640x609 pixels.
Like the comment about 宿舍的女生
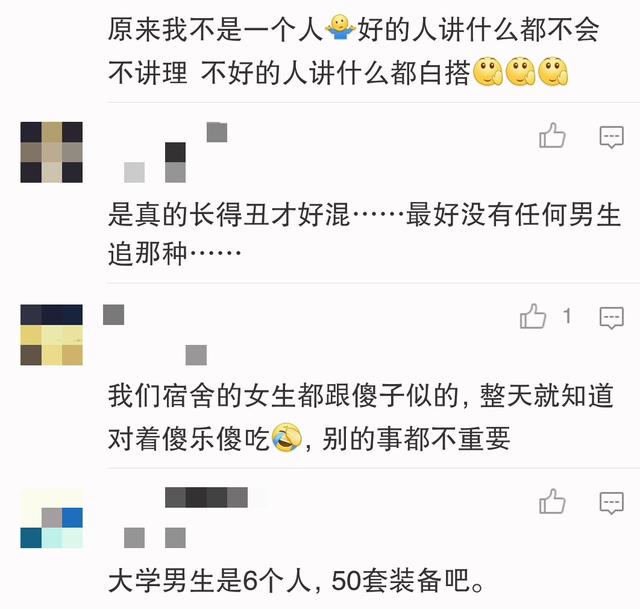pos(533,316)
